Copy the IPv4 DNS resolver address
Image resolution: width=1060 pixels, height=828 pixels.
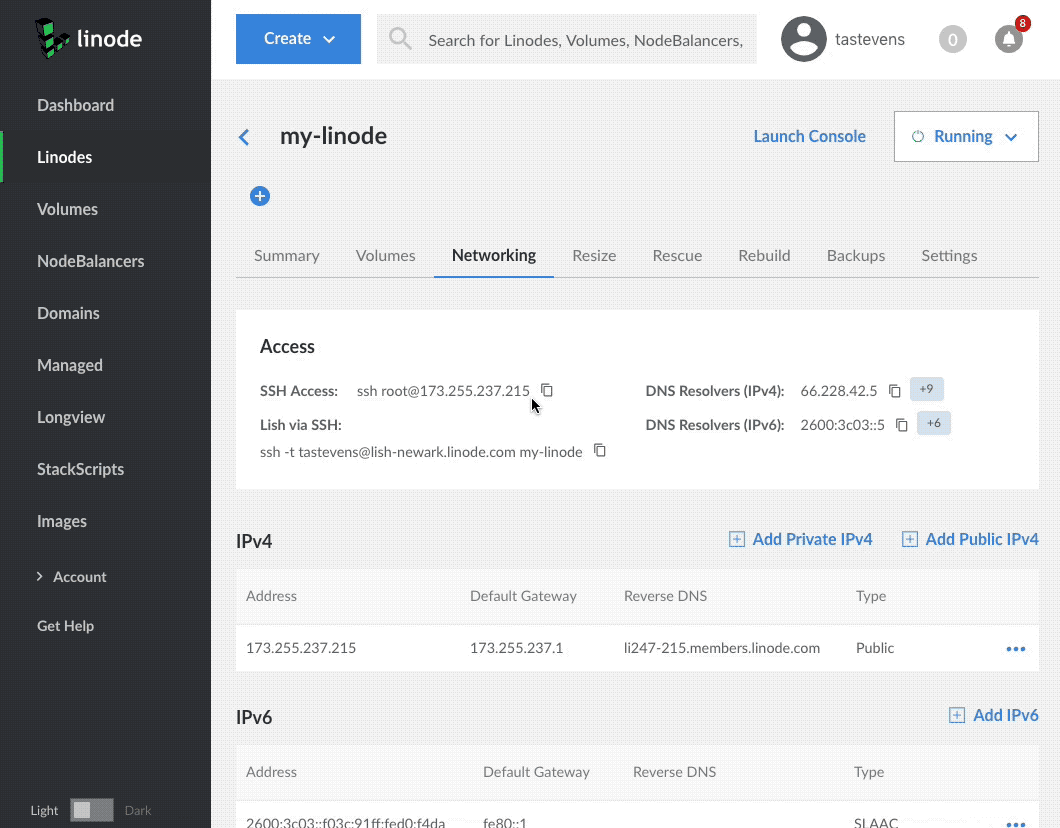pyautogui.click(x=895, y=391)
